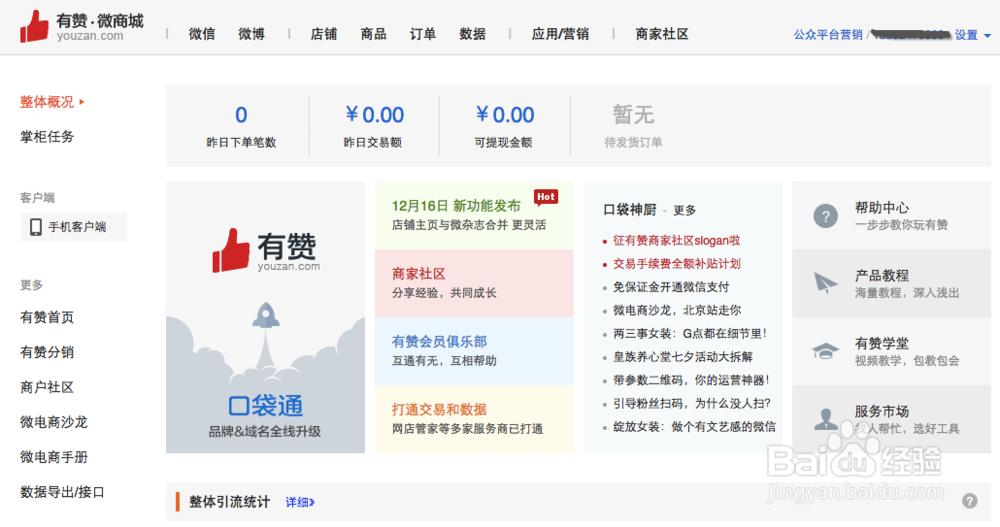Image resolution: width=1000 pixels, height=527 pixels.
Task: Open 绽放女装 article link
Action: (695, 427)
